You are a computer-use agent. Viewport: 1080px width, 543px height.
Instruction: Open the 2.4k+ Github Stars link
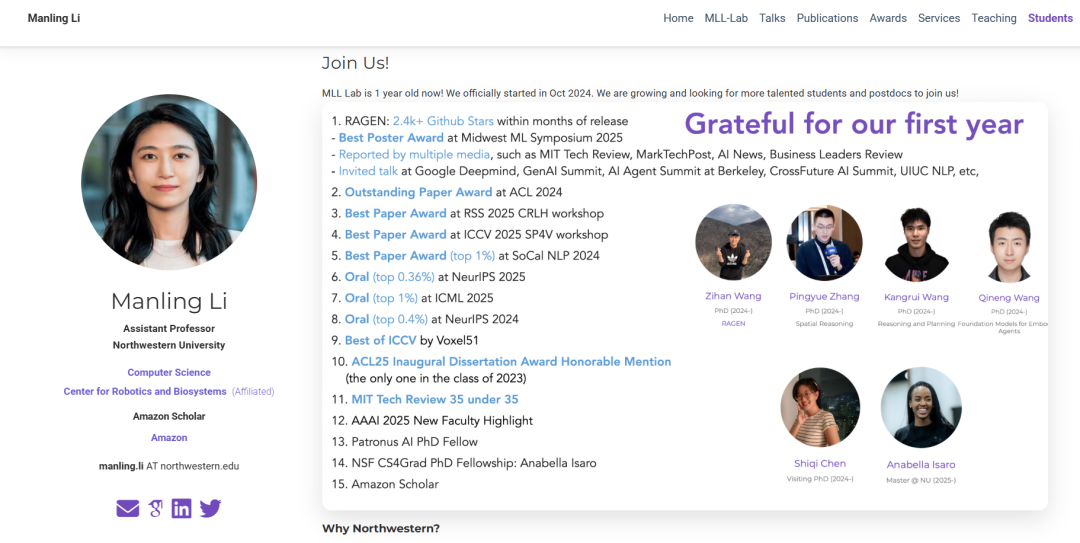pos(443,121)
